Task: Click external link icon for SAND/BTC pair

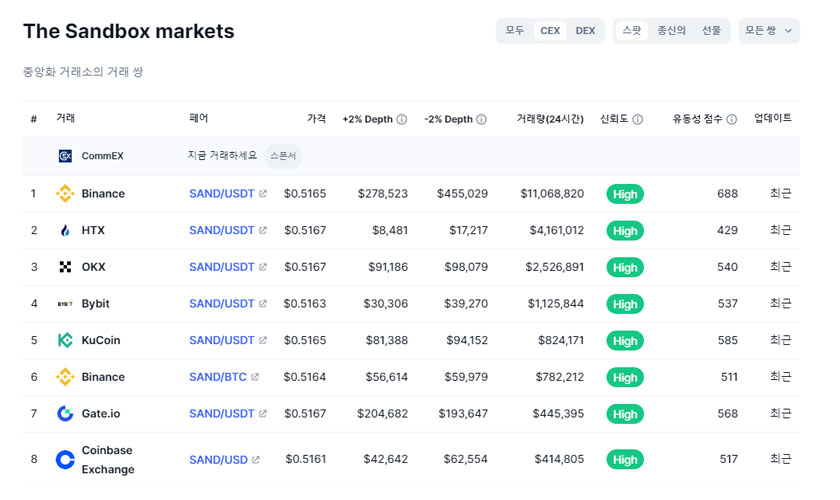Action: [x=255, y=377]
